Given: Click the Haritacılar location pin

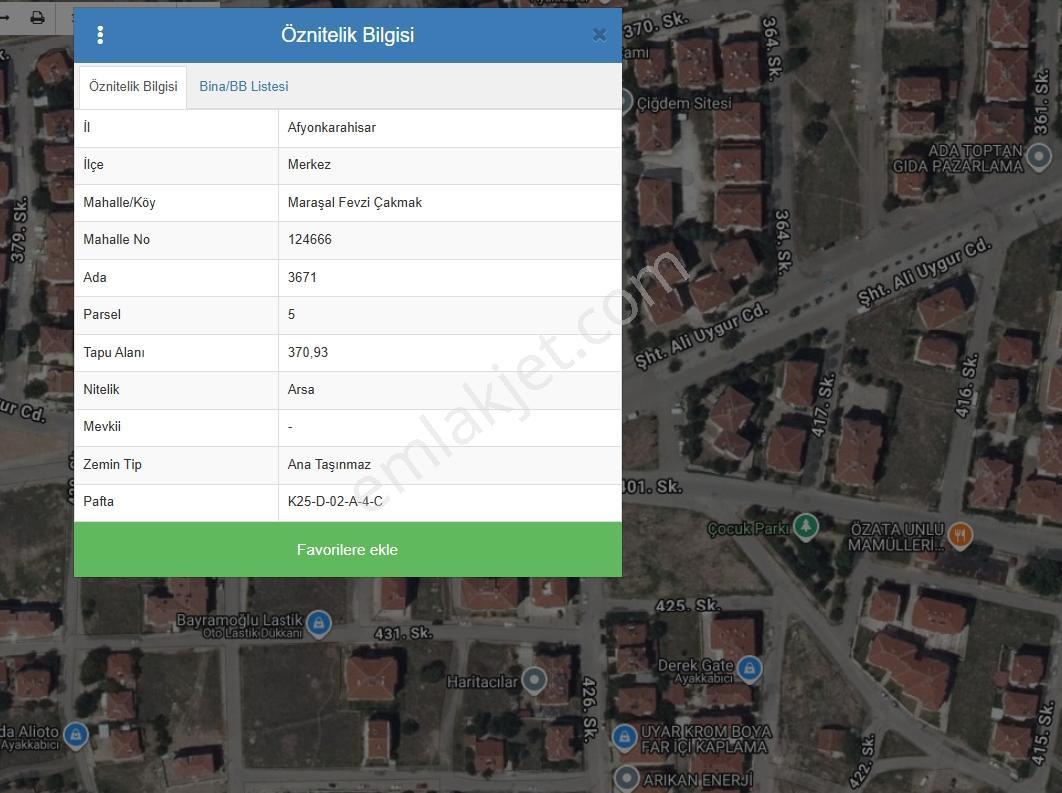Looking at the screenshot, I should click(x=534, y=680).
